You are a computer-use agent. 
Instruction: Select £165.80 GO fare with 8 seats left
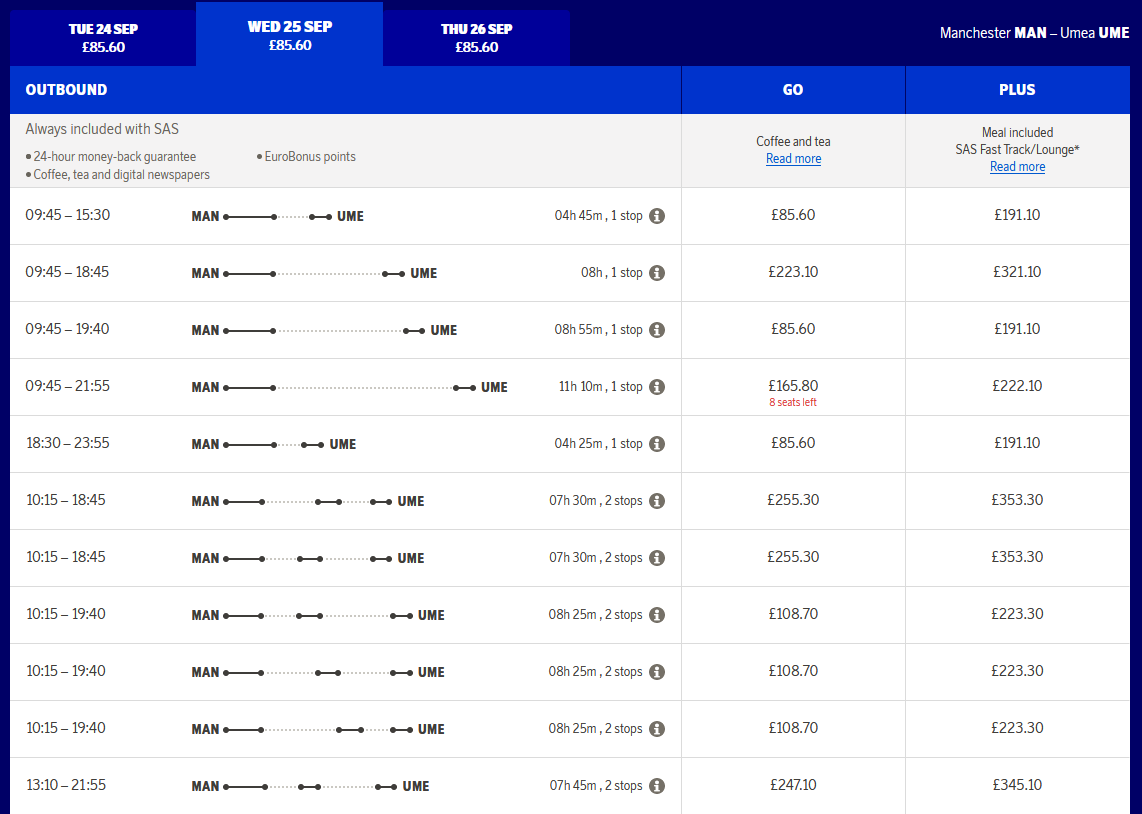pyautogui.click(x=793, y=387)
